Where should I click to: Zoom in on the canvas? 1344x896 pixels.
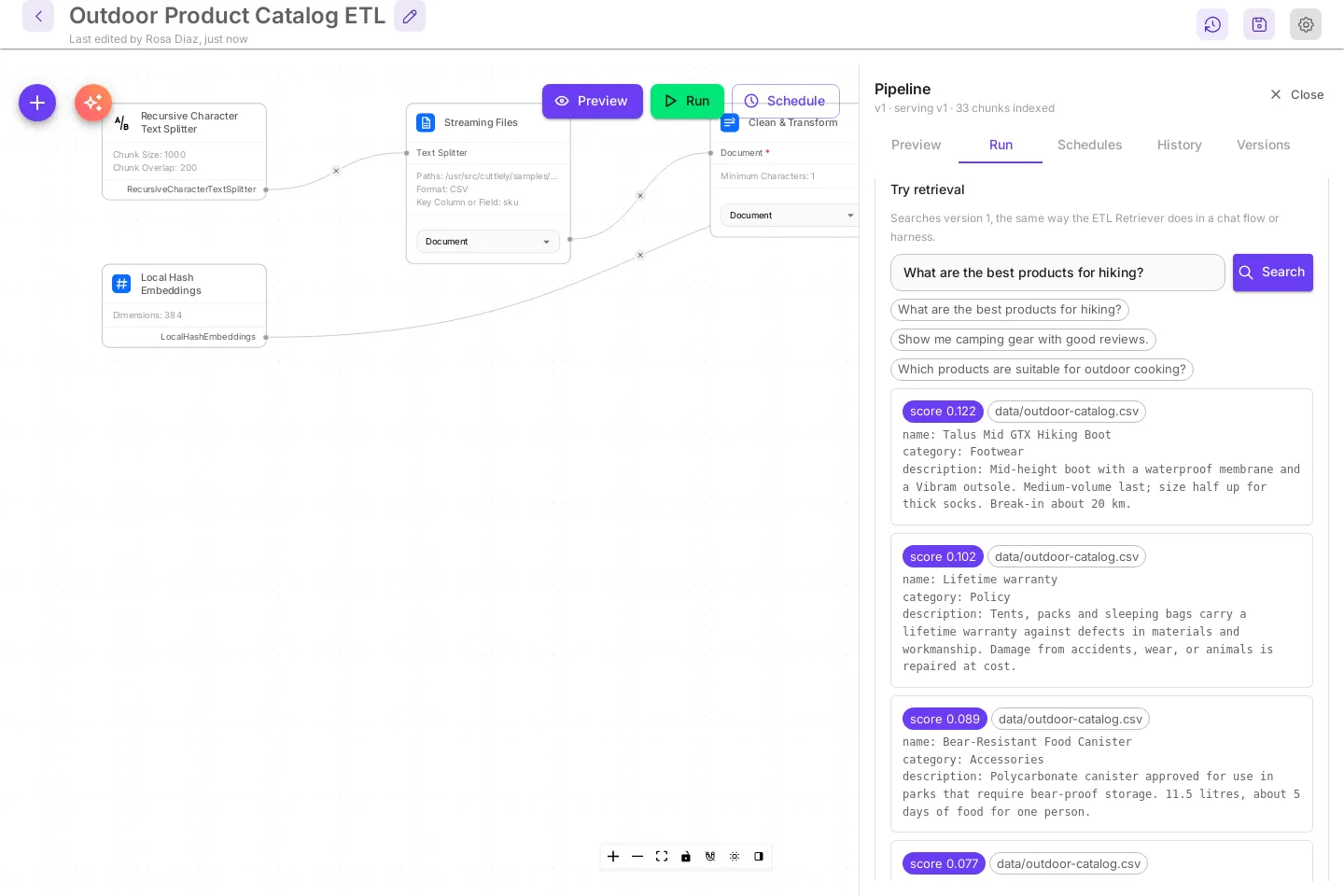point(613,857)
